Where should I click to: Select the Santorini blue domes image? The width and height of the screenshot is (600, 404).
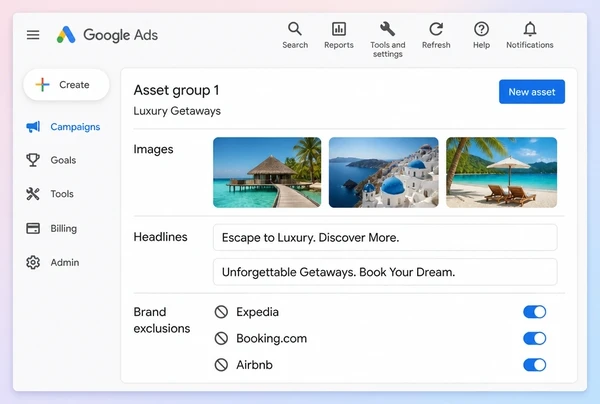[383, 172]
